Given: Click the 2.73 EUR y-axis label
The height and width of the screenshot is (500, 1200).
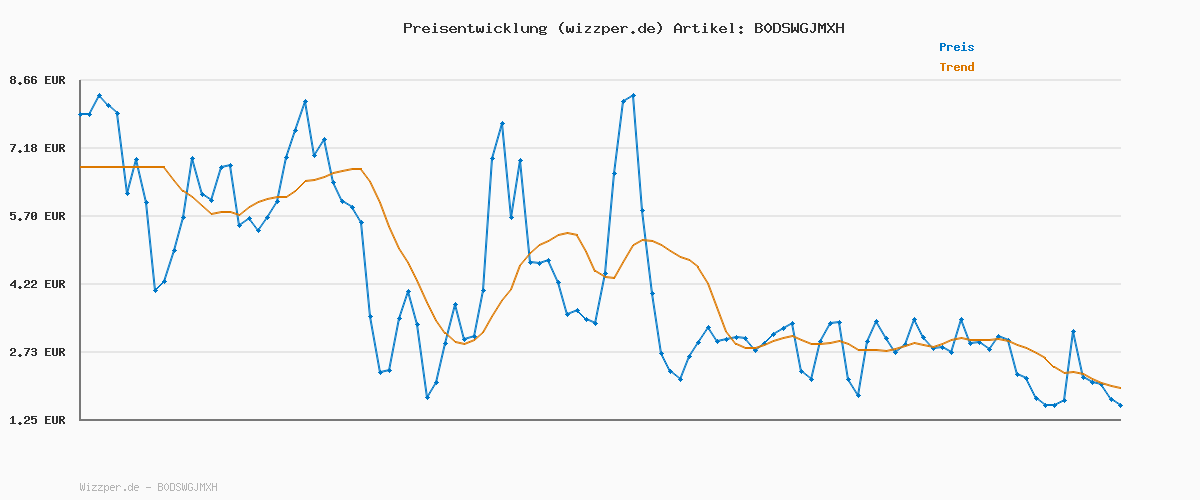Looking at the screenshot, I should (37, 352).
